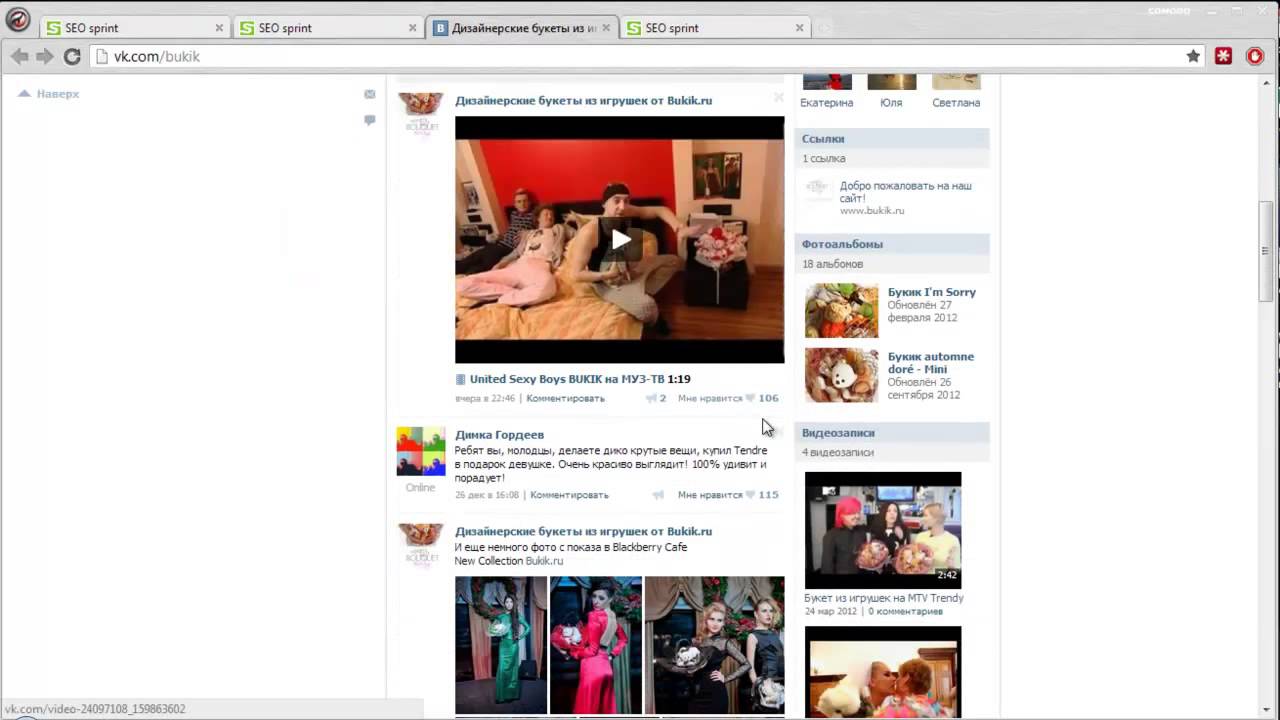This screenshot has height=720, width=1280.
Task: Click the vk.com/bukik address bar
Action: point(640,57)
